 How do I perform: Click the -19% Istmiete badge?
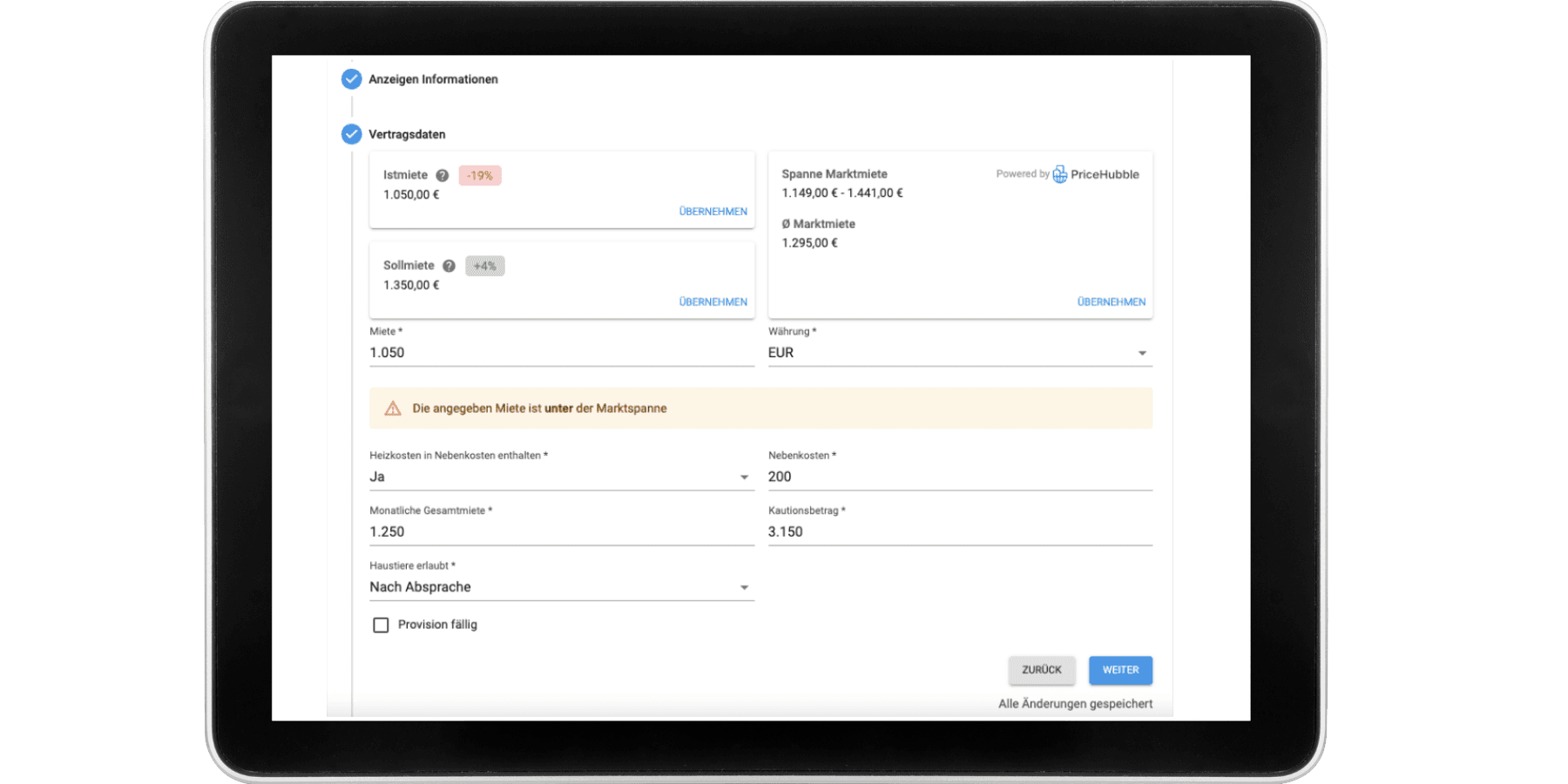point(480,176)
